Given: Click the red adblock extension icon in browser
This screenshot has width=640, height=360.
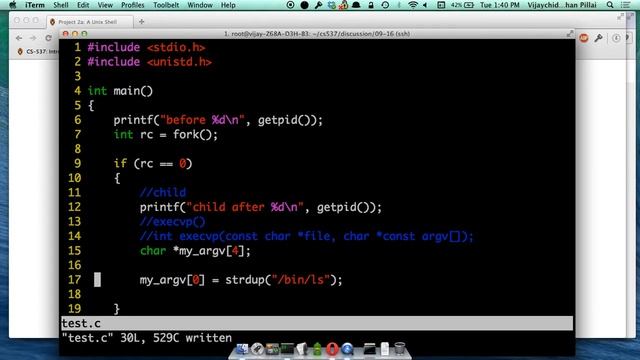Looking at the screenshot, I should click(584, 38).
